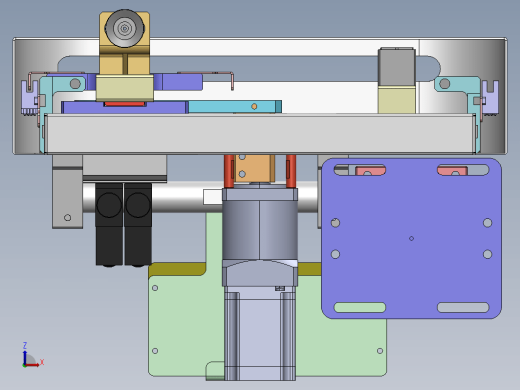Select the cream block under the gray sensor

pyautogui.click(x=397, y=99)
